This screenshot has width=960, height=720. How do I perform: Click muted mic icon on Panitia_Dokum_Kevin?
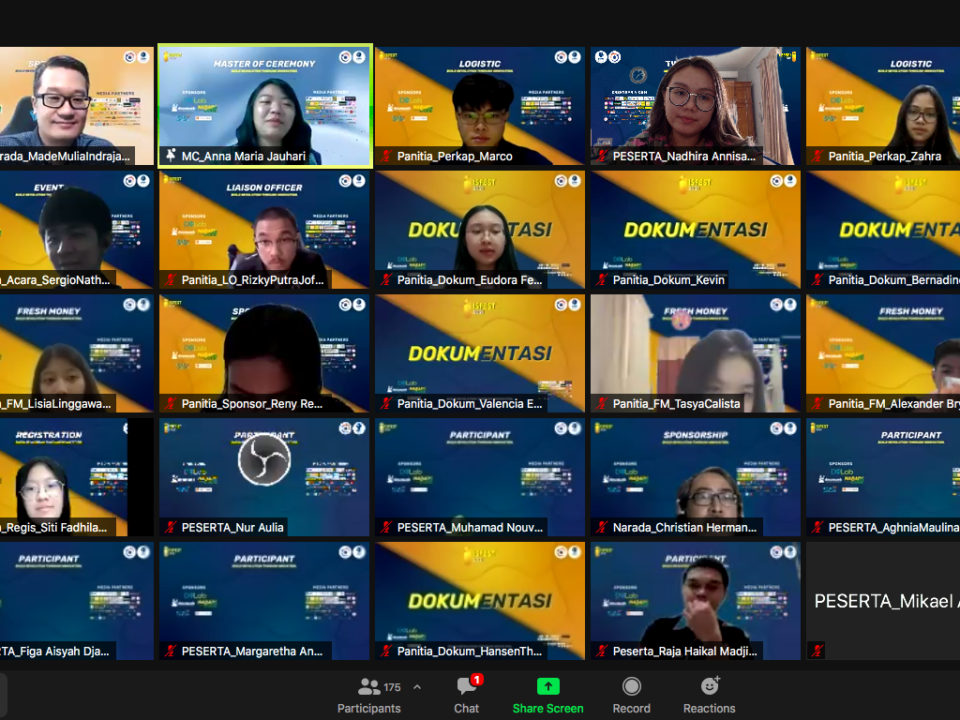pos(602,280)
